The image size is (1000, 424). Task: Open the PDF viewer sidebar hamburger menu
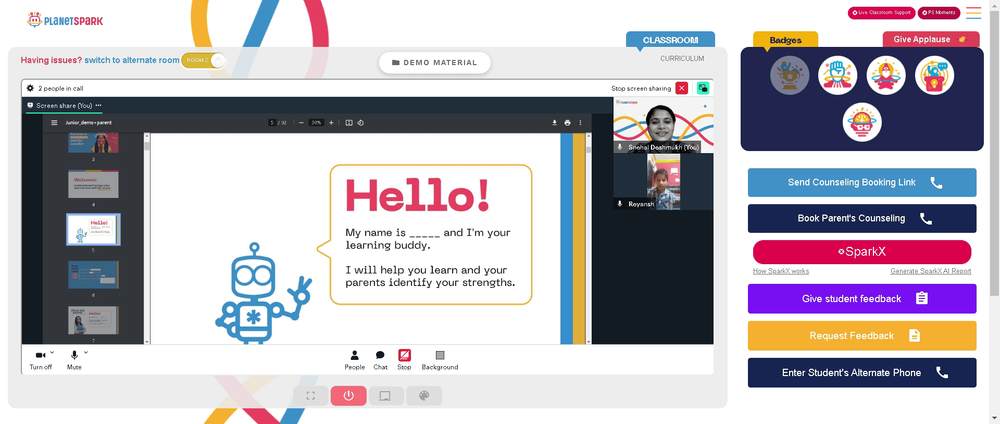[54, 122]
